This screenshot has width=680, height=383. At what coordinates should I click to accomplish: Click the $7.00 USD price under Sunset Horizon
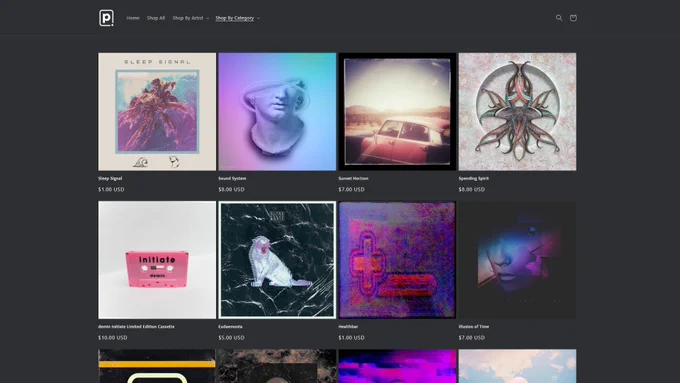click(x=351, y=190)
